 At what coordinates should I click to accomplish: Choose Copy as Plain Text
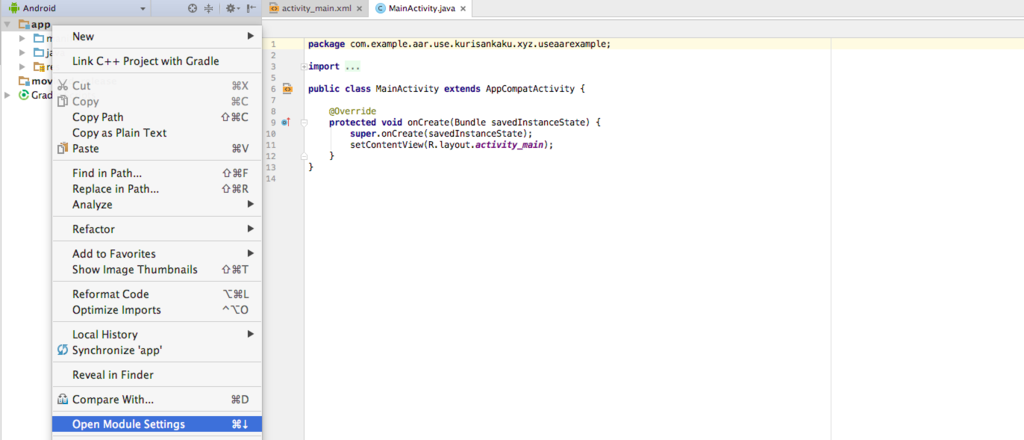click(157, 133)
